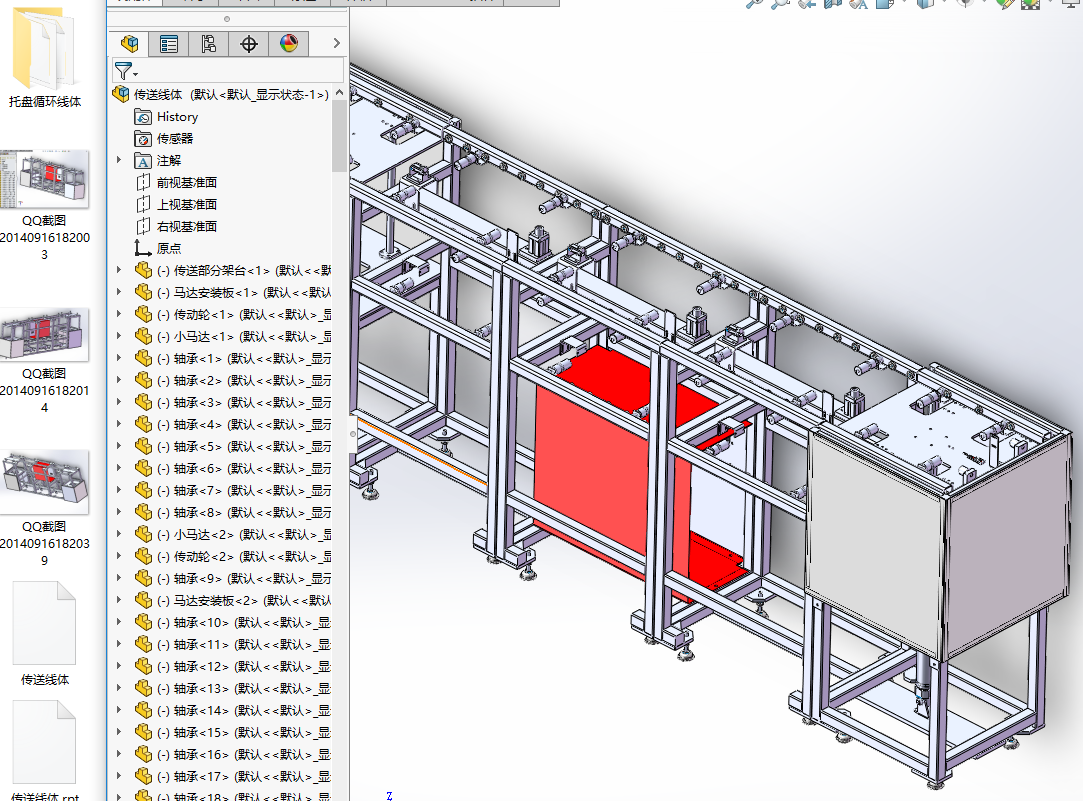Expand the 传动轮<1> component
The height and width of the screenshot is (801, 1083).
pyautogui.click(x=119, y=314)
